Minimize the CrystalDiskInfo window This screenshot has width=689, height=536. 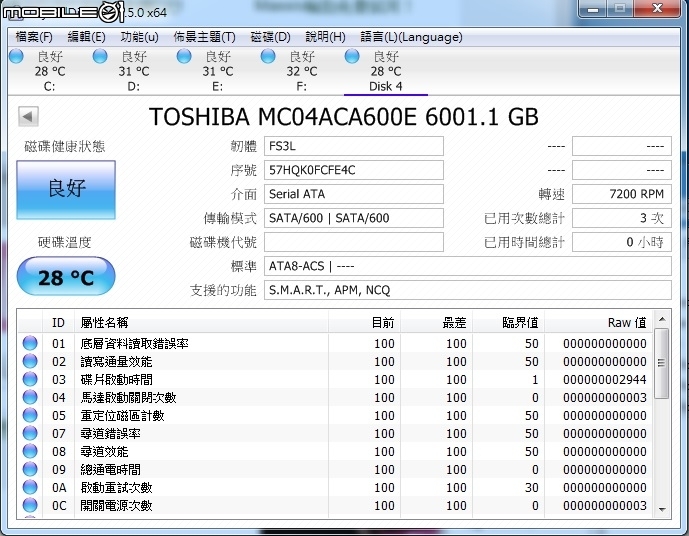pos(593,9)
